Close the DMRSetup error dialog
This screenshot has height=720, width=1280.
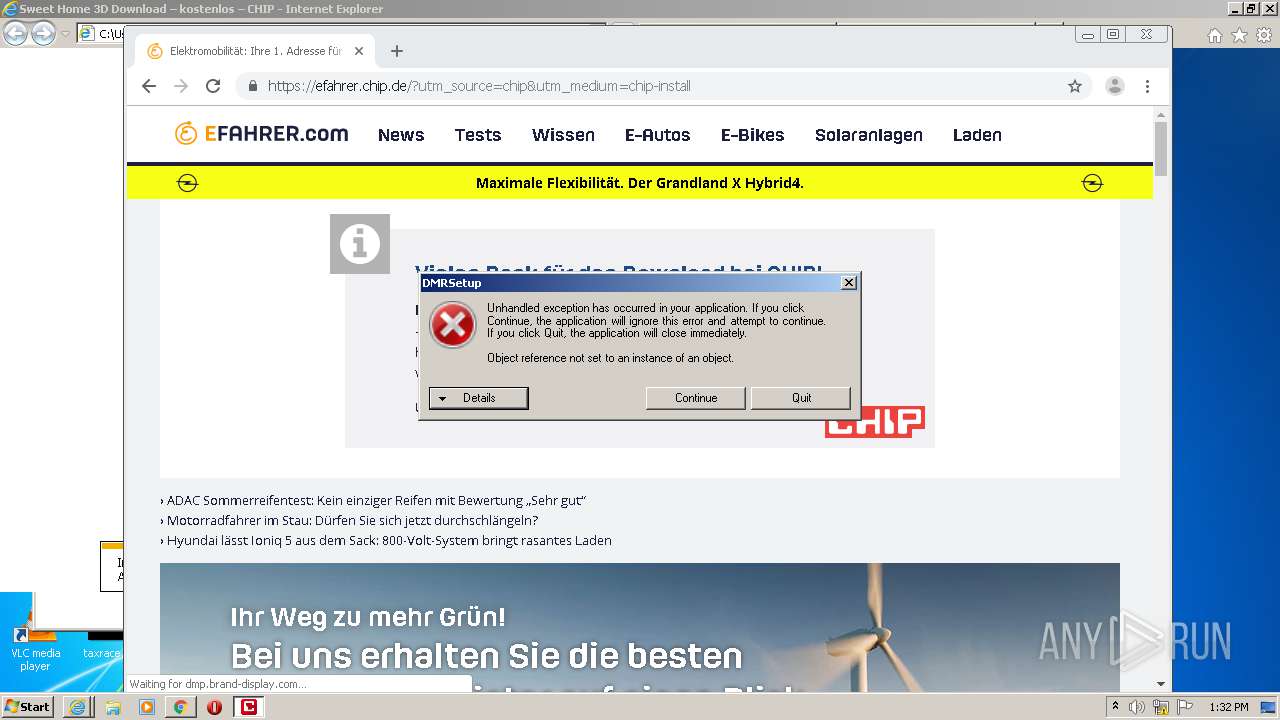(x=849, y=283)
